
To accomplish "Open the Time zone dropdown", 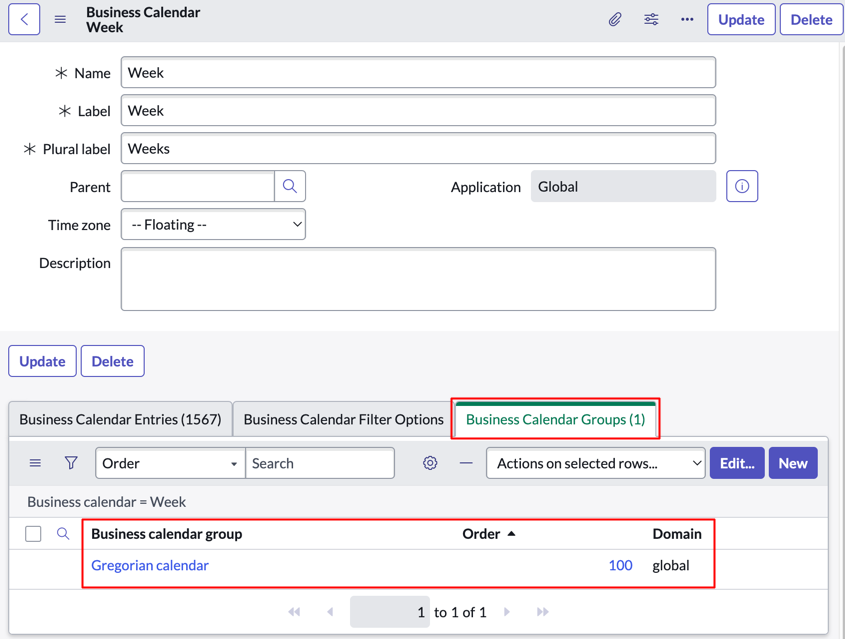I will coord(213,224).
